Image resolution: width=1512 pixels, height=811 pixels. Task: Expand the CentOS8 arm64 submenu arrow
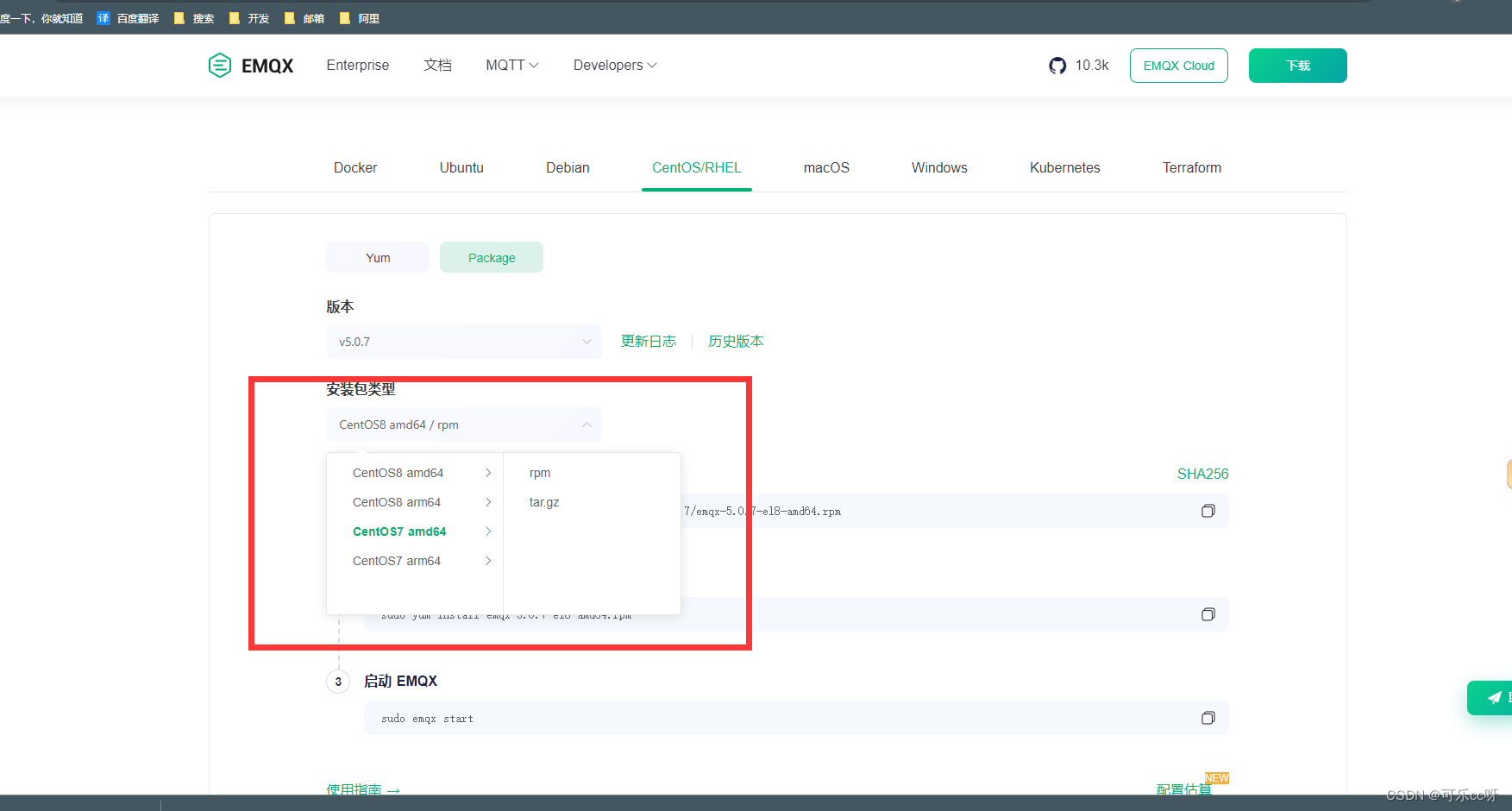click(x=488, y=502)
